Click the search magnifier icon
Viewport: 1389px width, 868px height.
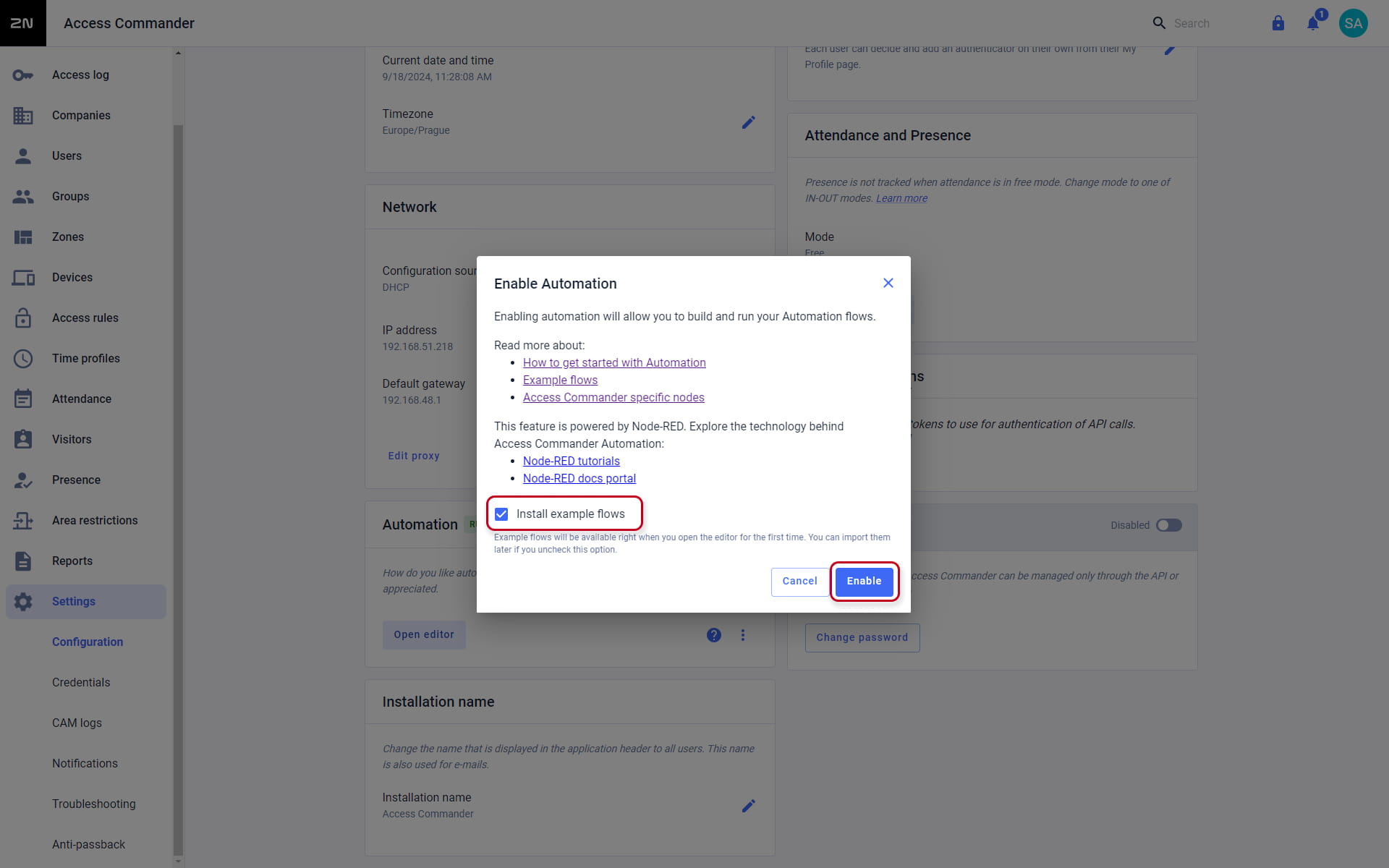(x=1159, y=23)
